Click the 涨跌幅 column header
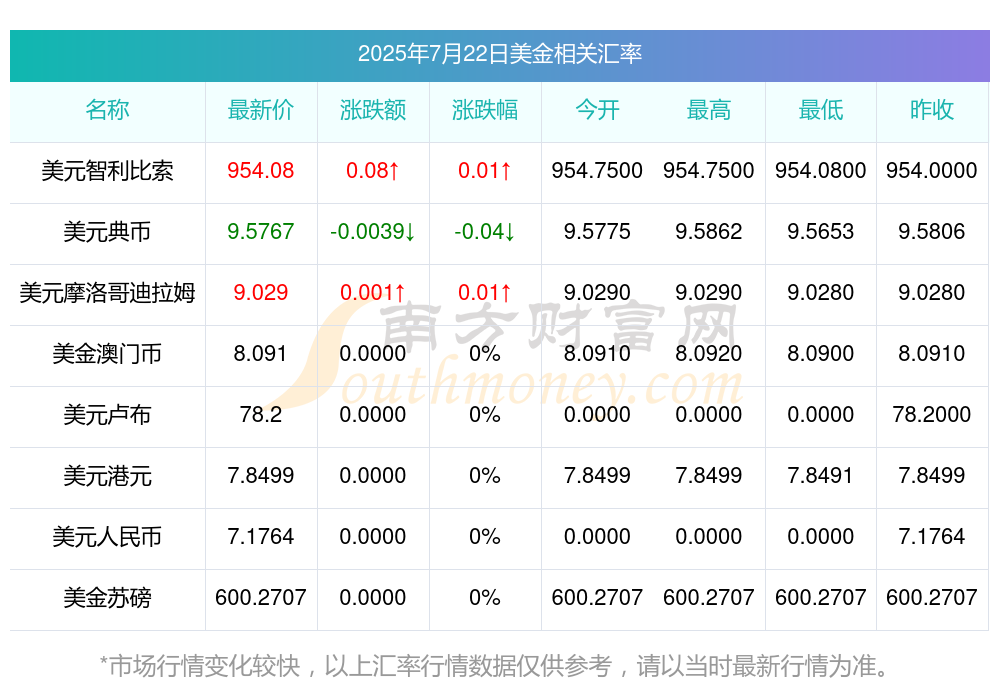The height and width of the screenshot is (698, 1000). [x=485, y=110]
